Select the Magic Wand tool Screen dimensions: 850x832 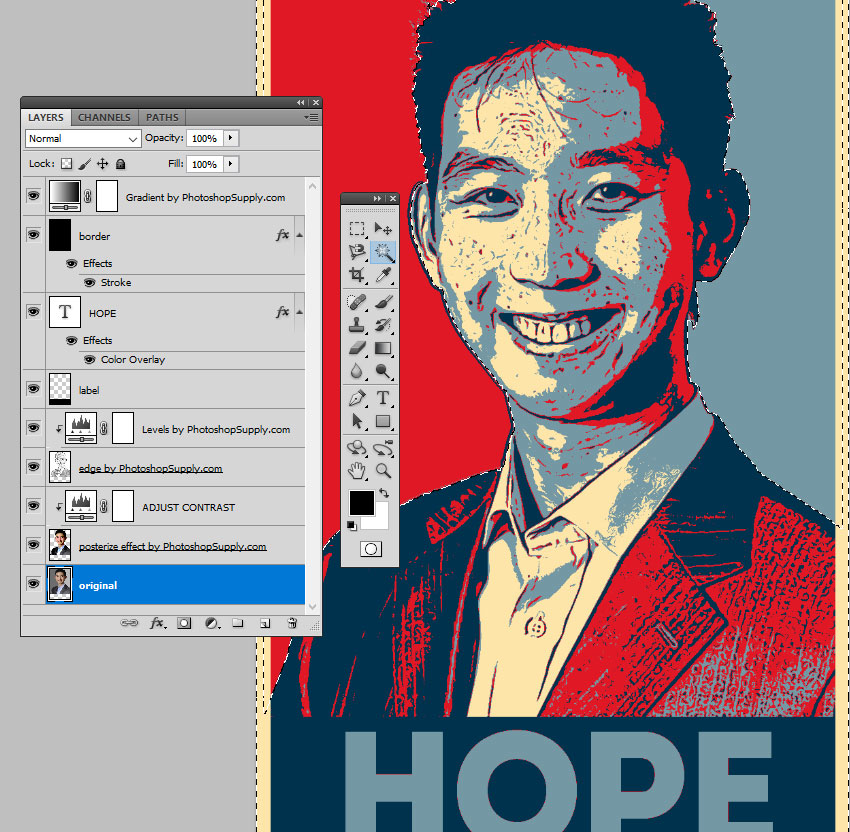tap(383, 252)
